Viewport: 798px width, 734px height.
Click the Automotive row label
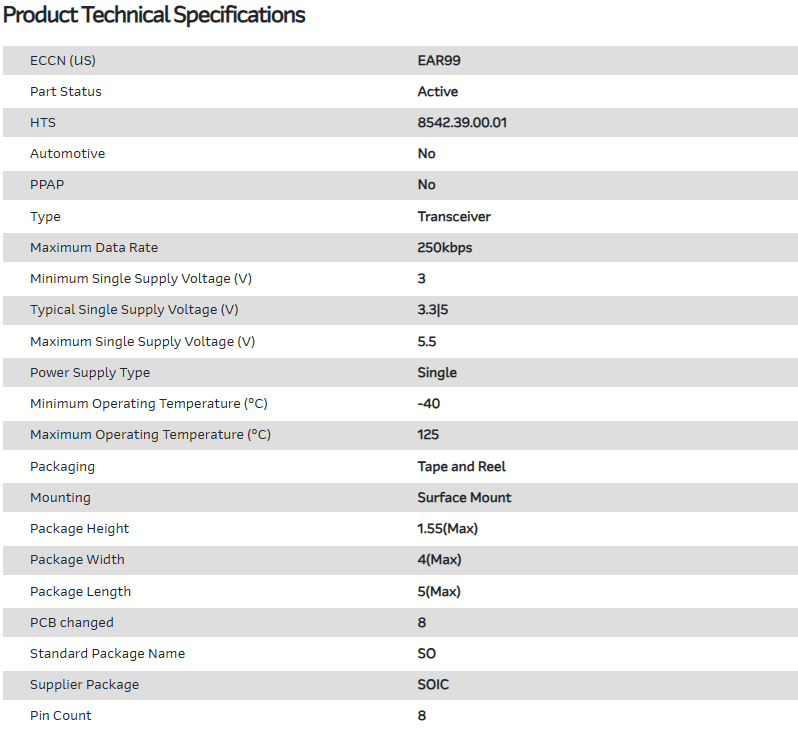pos(67,153)
